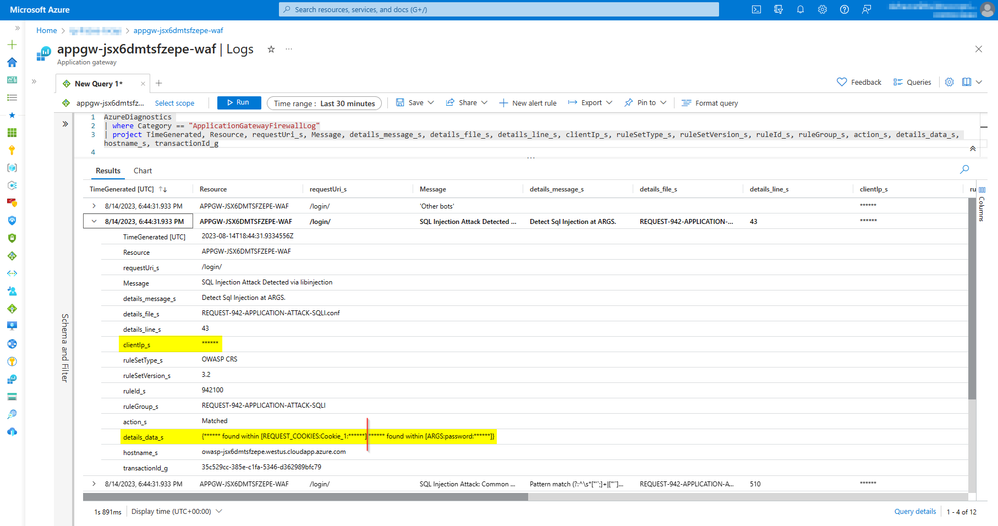
Task: Click the requestUri_s column header
Action: [328, 189]
